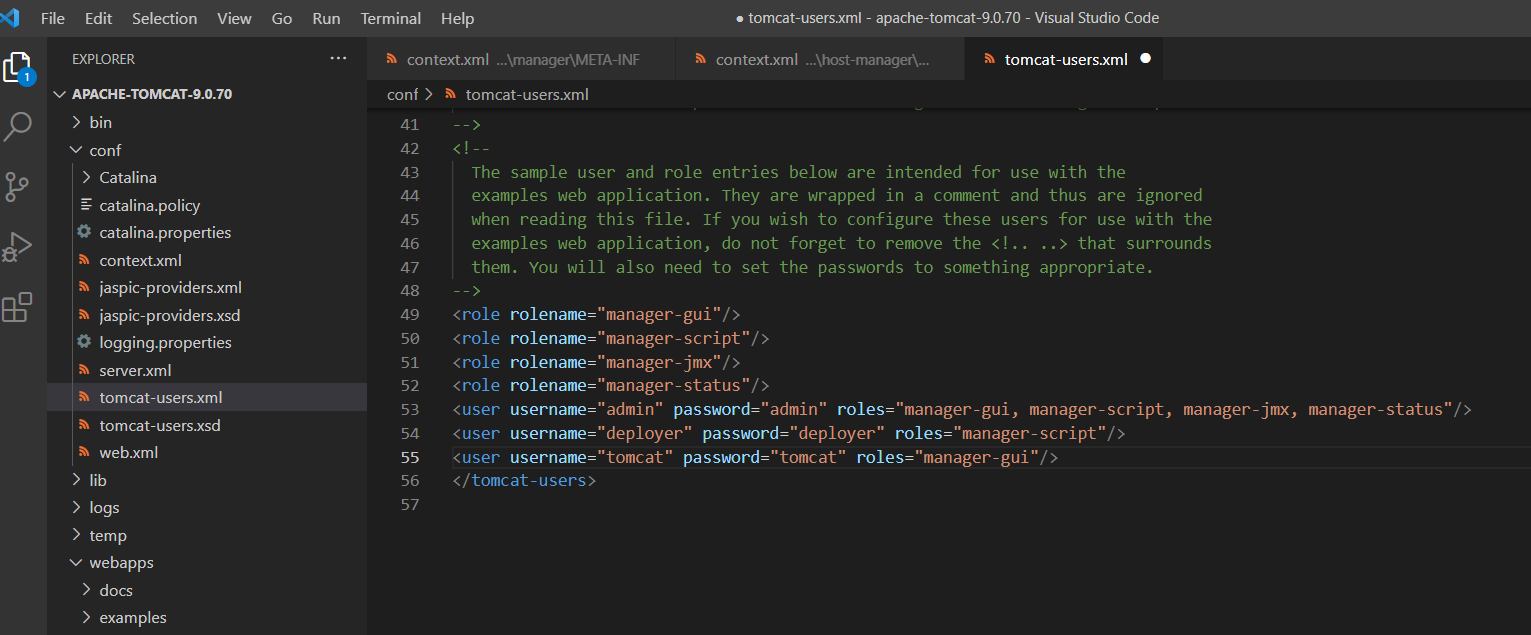Click line number 53 in gutter

coord(409,409)
